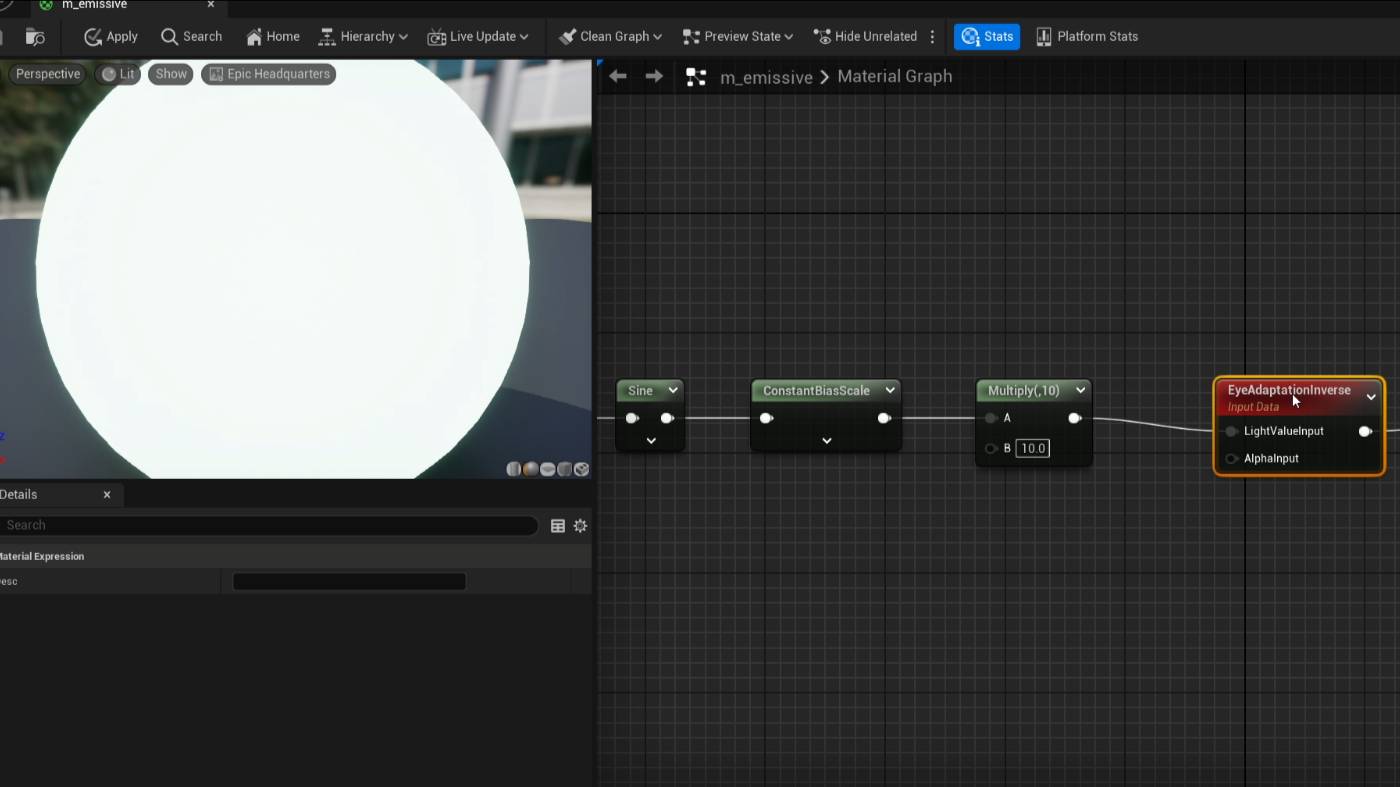Viewport: 1400px width, 787px height.
Task: Click the Show viewport button
Action: point(171,74)
